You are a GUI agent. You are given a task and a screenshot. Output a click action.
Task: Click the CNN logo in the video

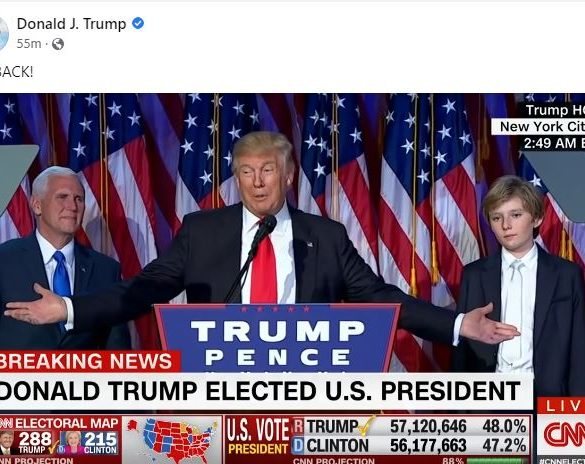[563, 435]
